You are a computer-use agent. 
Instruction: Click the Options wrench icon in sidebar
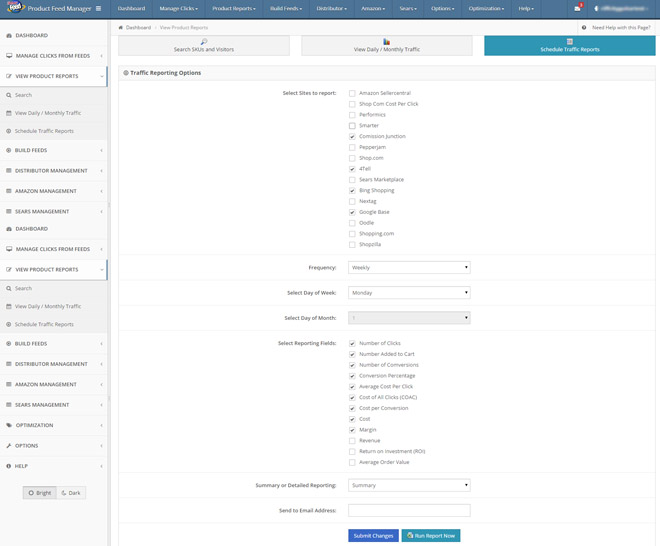(x=9, y=445)
